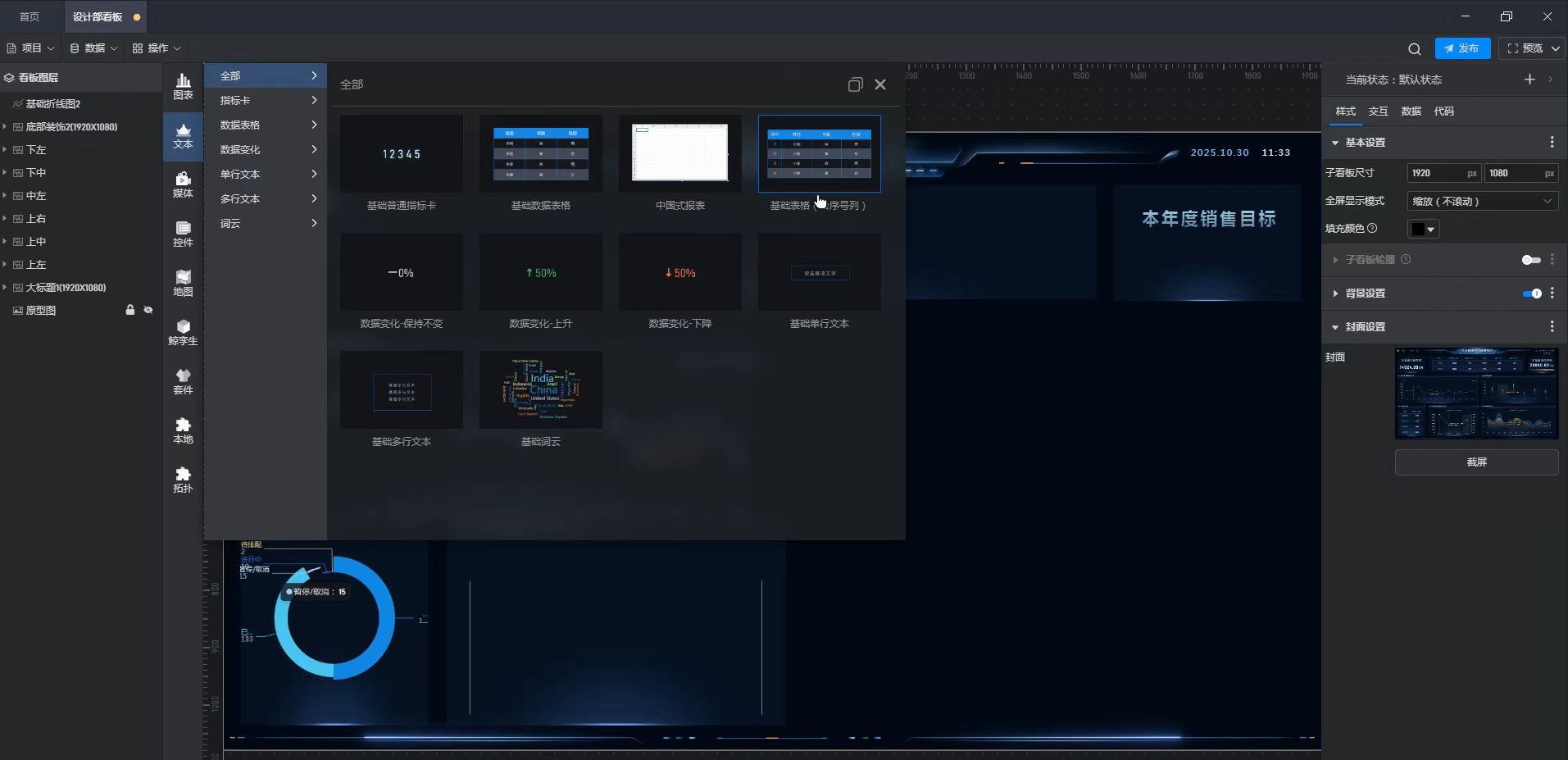Screen dimensions: 1568x760
Task: Collapse the 基本设置 section
Action: [x=1335, y=143]
